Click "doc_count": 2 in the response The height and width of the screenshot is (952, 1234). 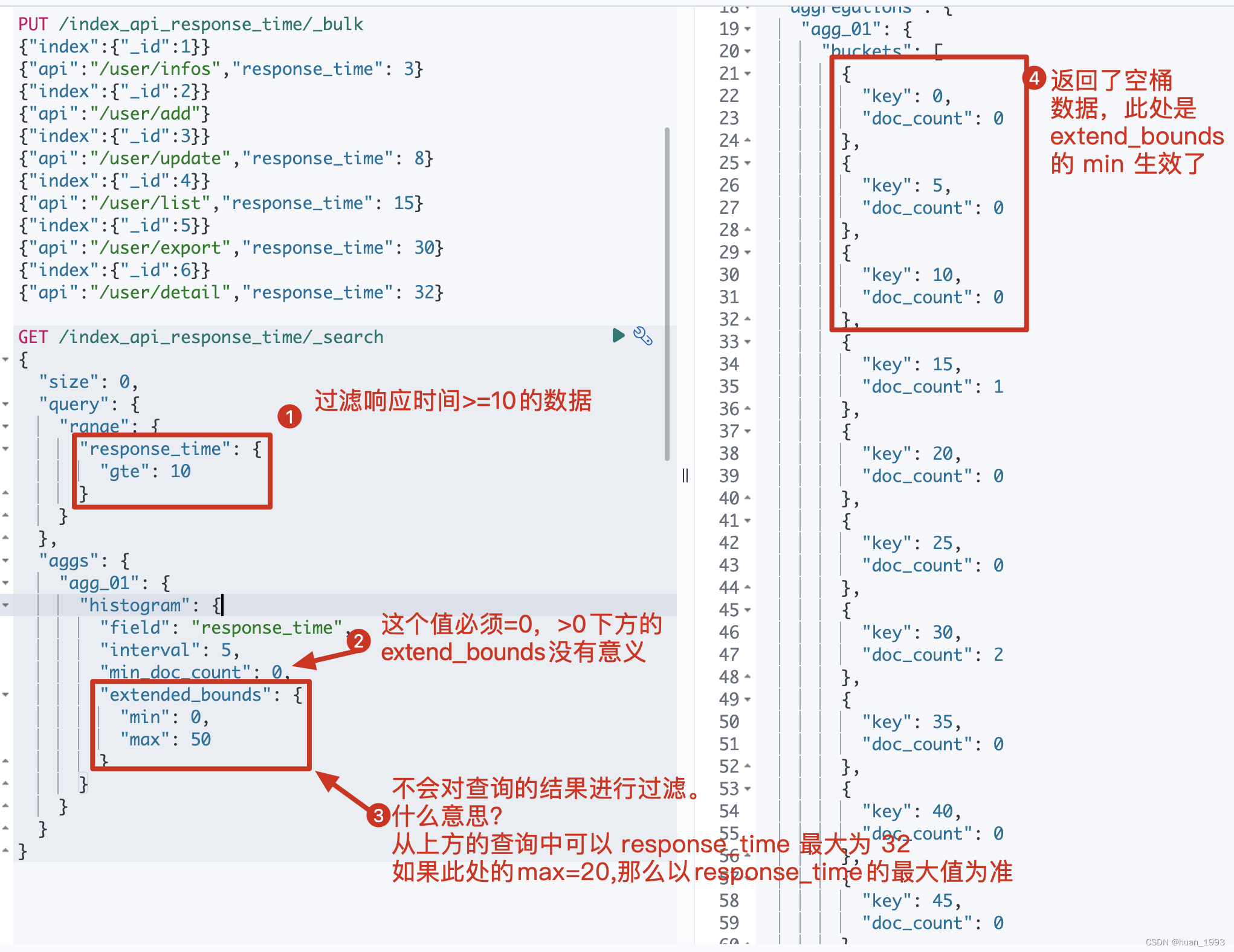click(932, 655)
